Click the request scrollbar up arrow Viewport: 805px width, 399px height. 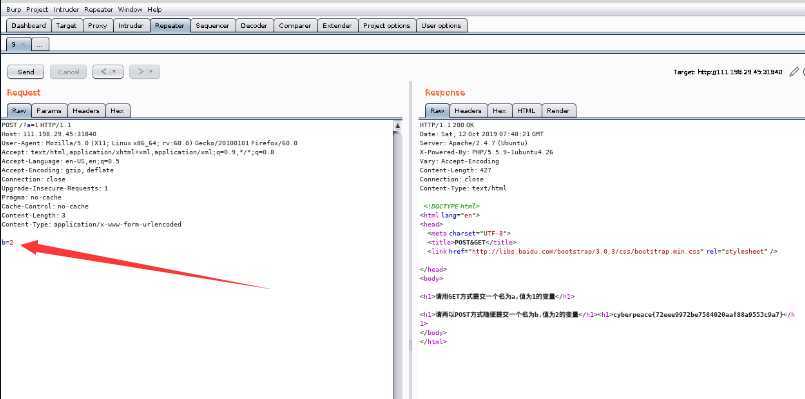click(x=398, y=125)
